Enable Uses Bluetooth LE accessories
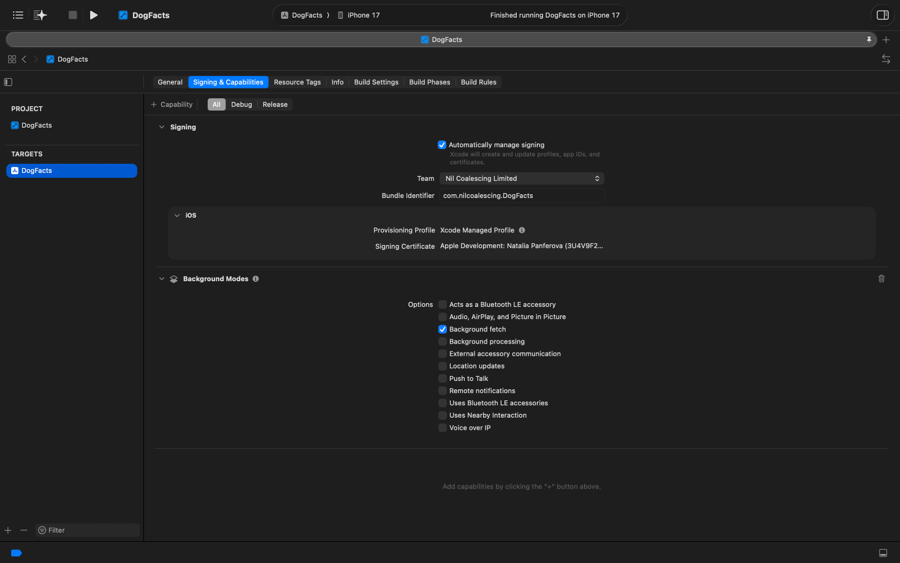 coord(443,403)
